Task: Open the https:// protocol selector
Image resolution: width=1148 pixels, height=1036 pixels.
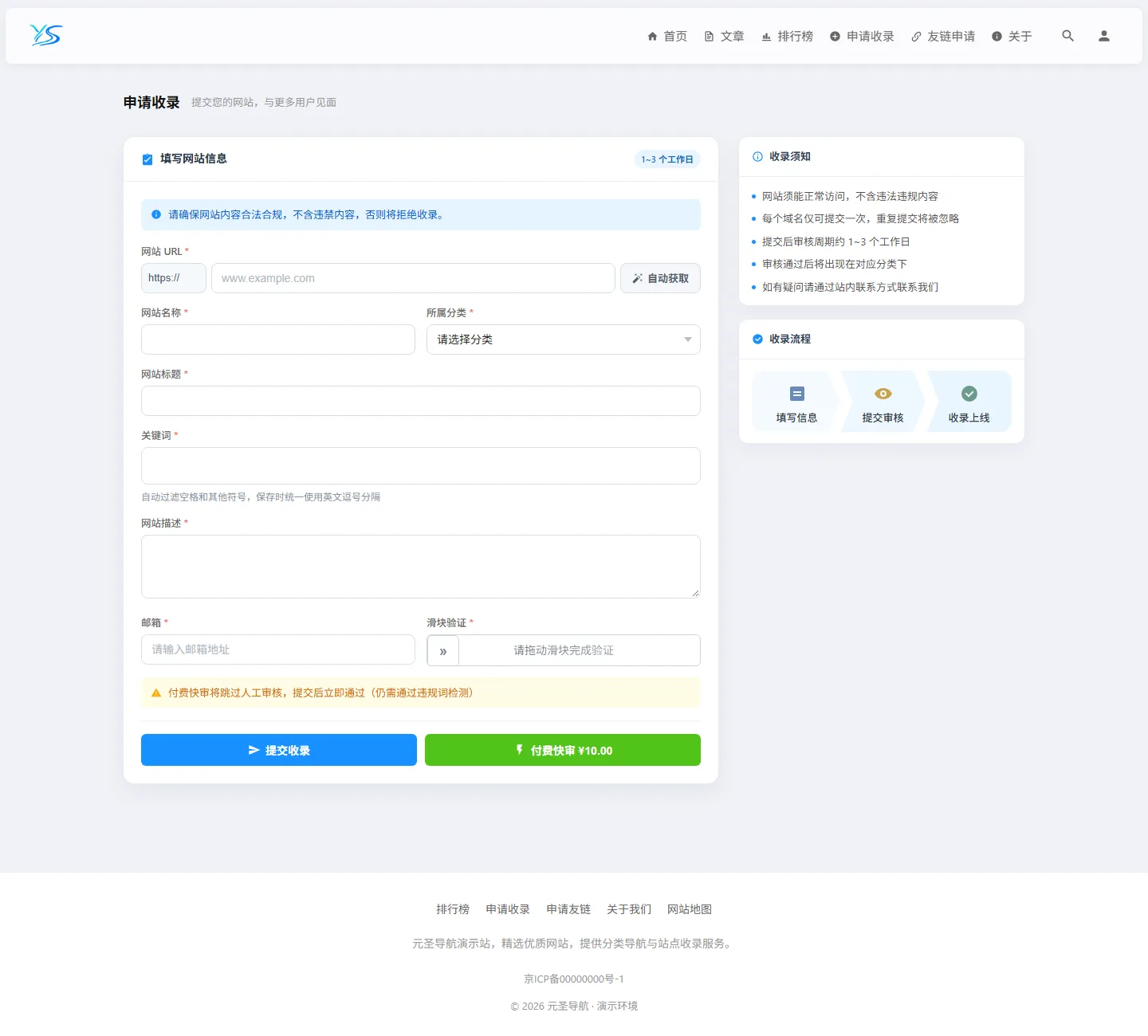Action: click(174, 278)
